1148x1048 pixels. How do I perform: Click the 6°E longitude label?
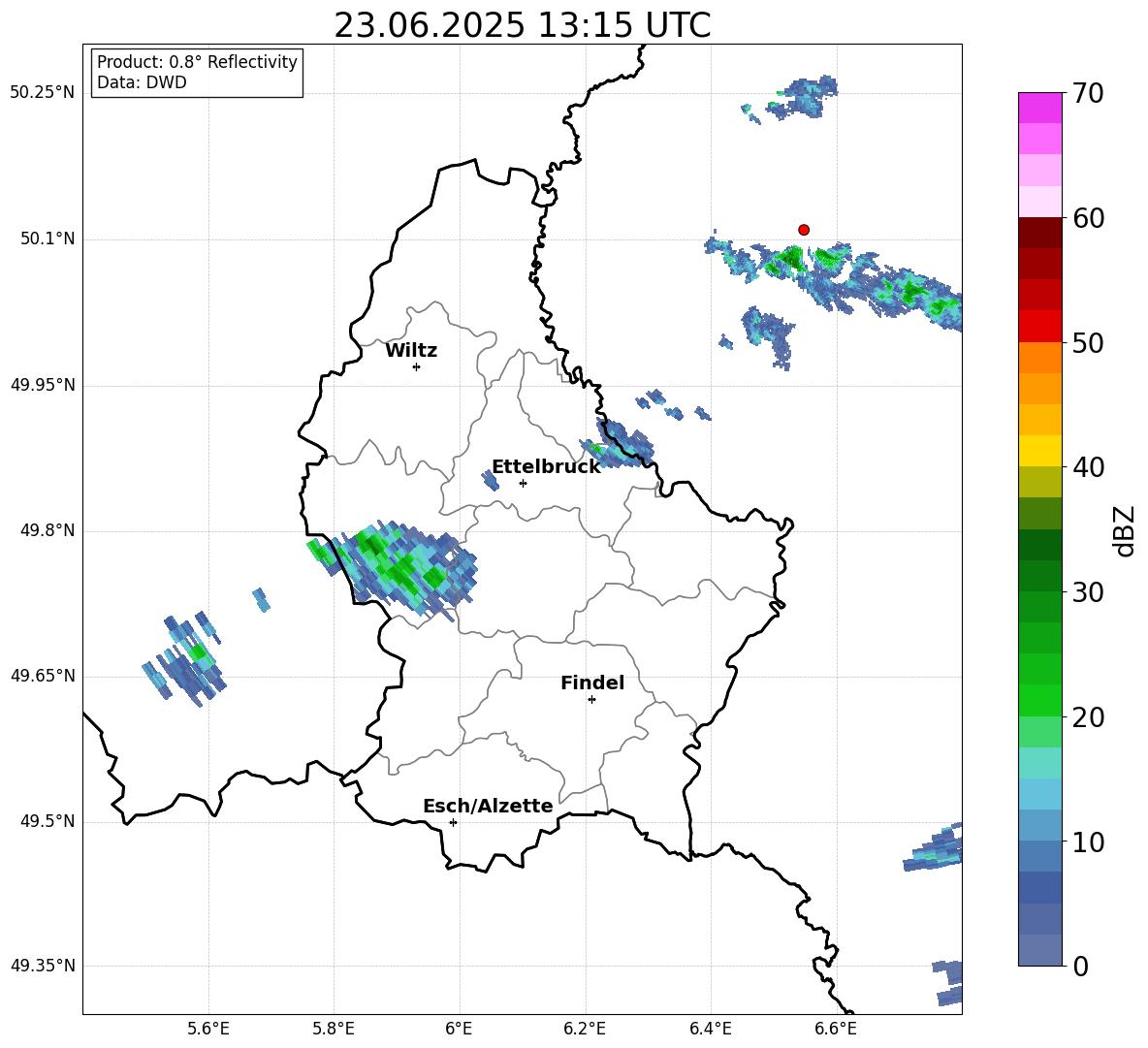pos(459,1030)
